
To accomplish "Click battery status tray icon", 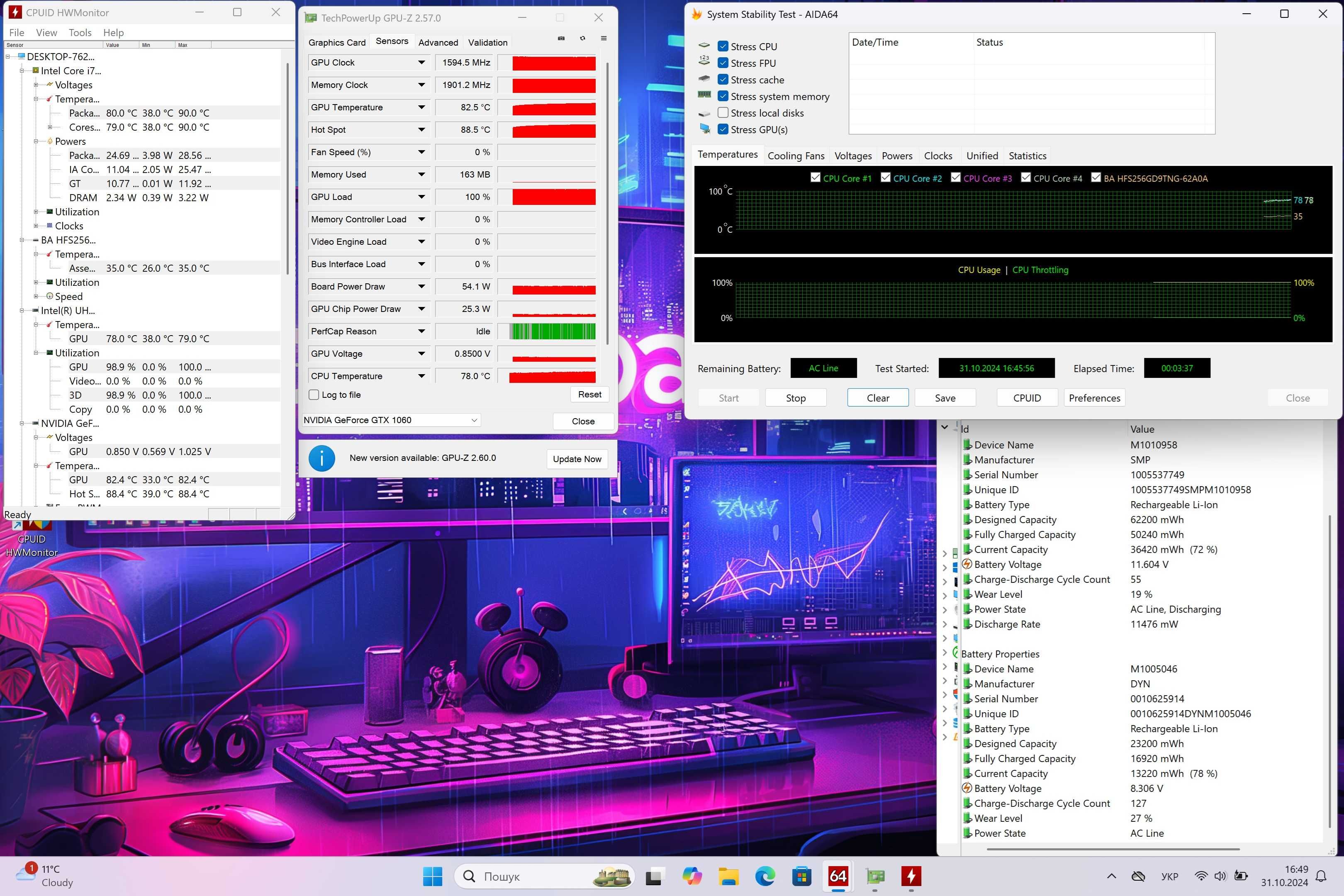I will 1241,876.
